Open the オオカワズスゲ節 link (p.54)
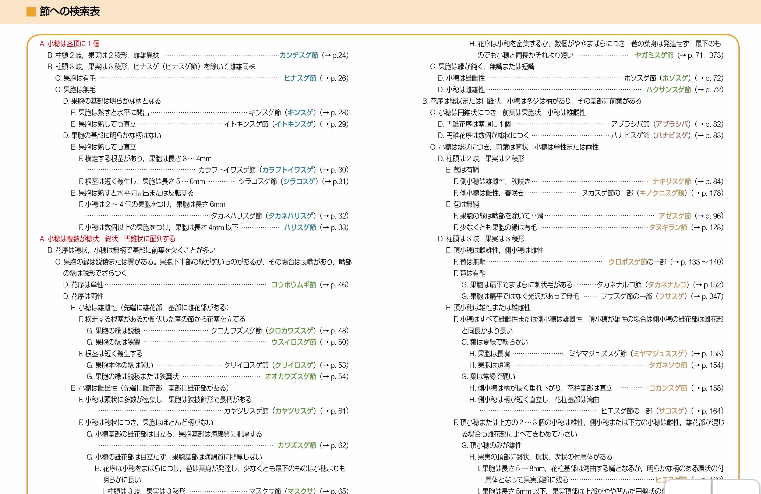Screen dimensions: 761x494 click(290, 377)
